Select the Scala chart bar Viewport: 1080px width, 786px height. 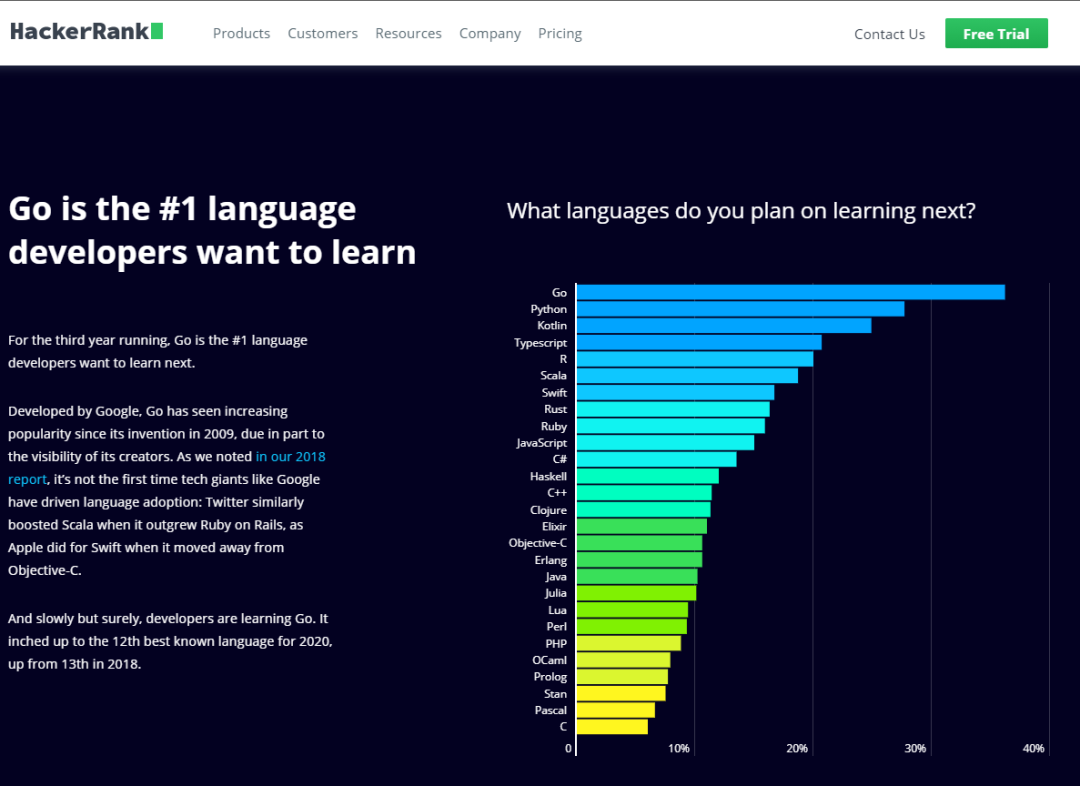coord(687,375)
